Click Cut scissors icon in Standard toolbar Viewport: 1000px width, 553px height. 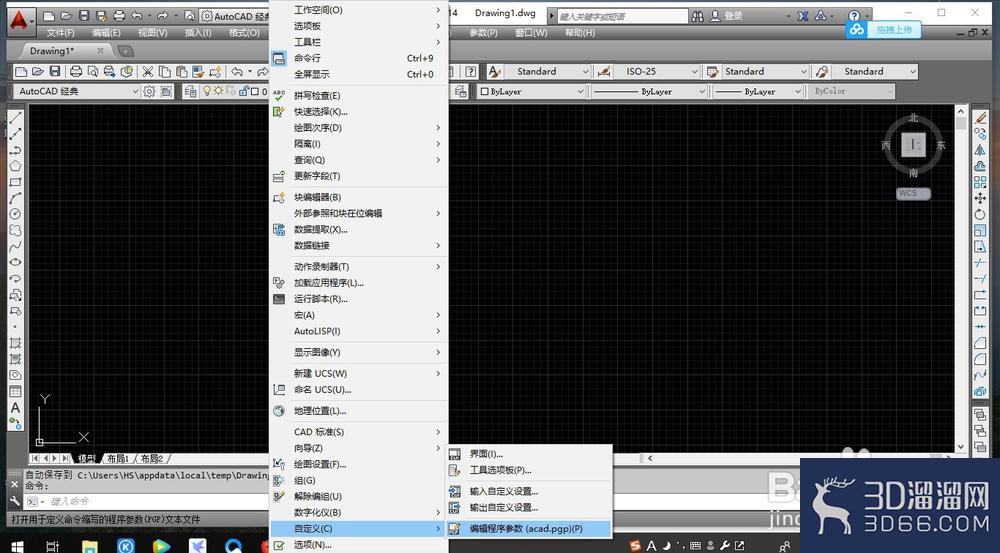[148, 71]
